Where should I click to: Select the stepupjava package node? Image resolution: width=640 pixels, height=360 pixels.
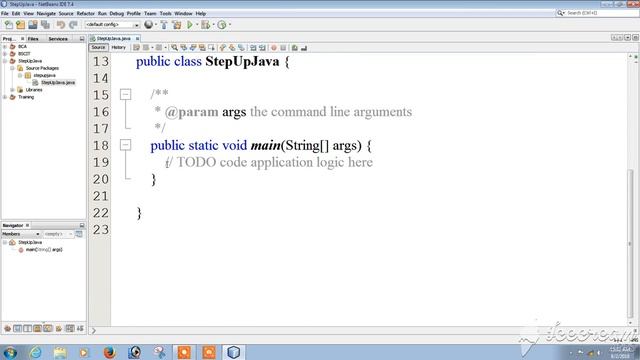(44, 76)
